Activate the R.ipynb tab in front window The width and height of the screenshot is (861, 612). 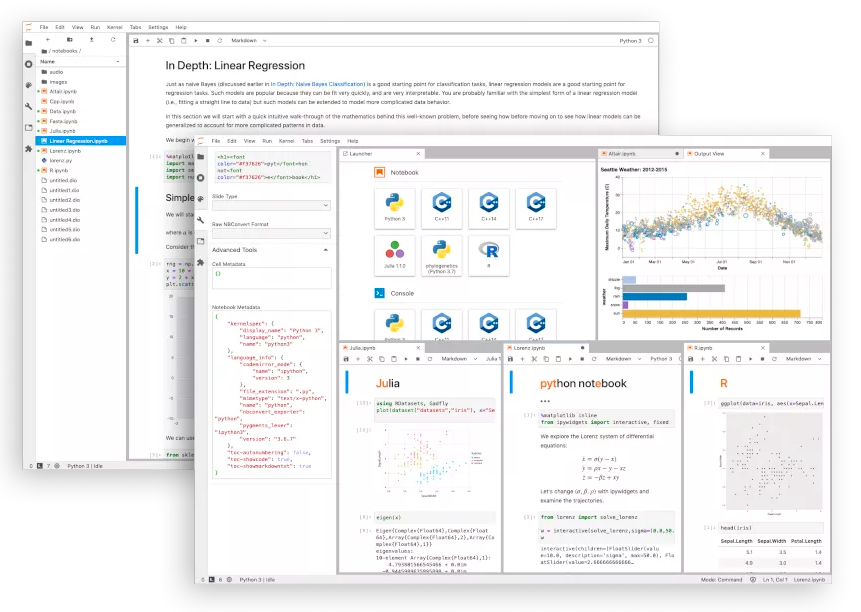click(x=726, y=348)
